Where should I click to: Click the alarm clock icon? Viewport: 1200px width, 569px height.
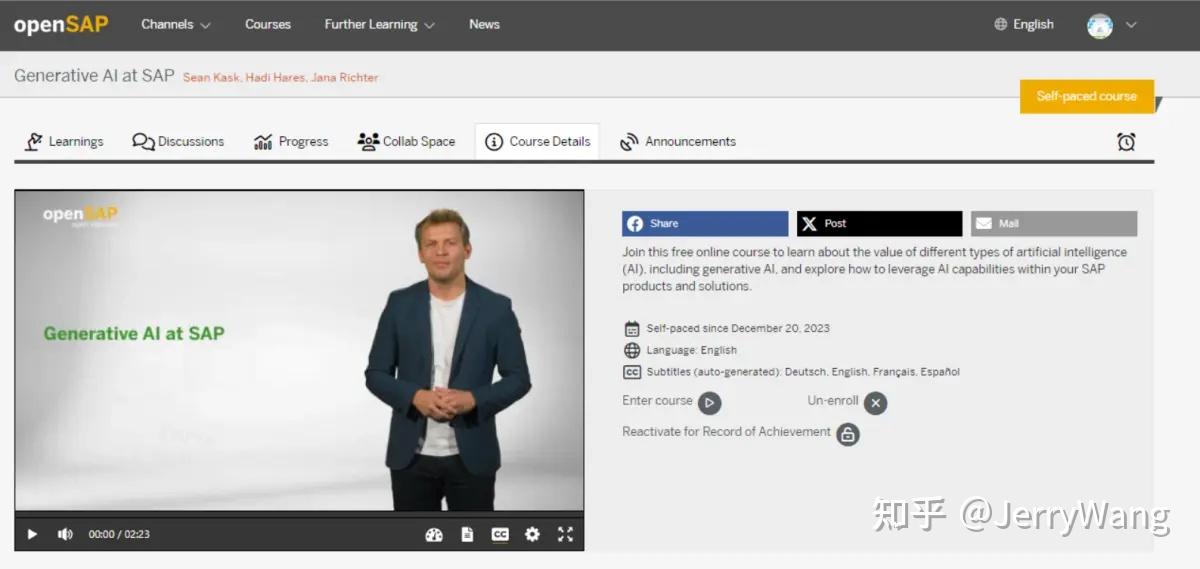coord(1126,142)
